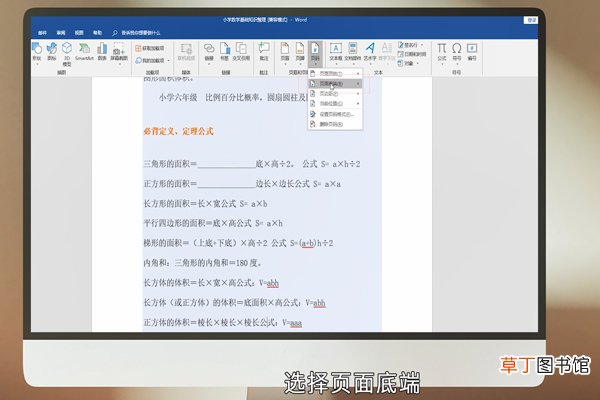Insert a chart with 图表
This screenshot has height=400, width=600.
tap(102, 52)
